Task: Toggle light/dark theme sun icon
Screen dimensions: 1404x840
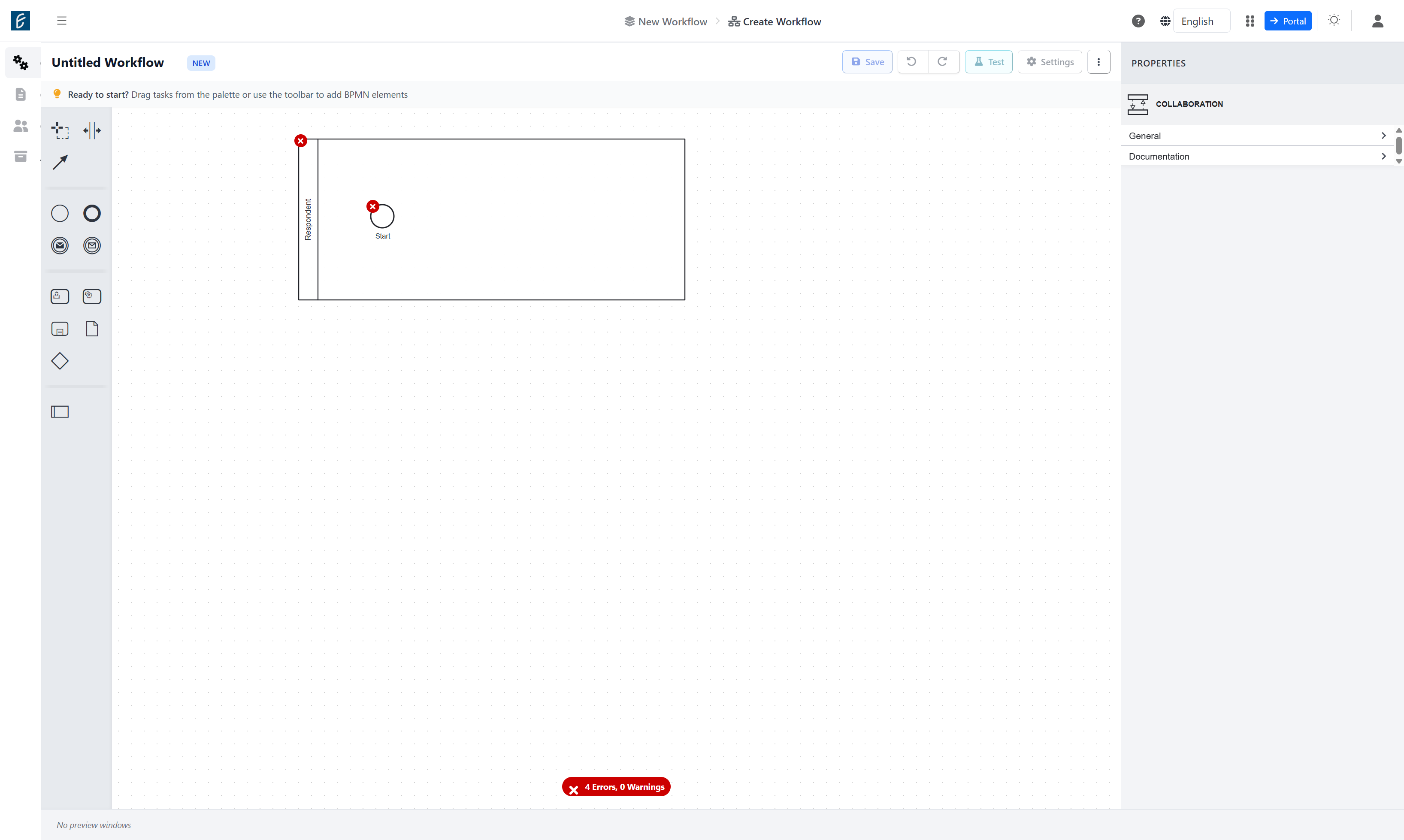Action: tap(1334, 20)
